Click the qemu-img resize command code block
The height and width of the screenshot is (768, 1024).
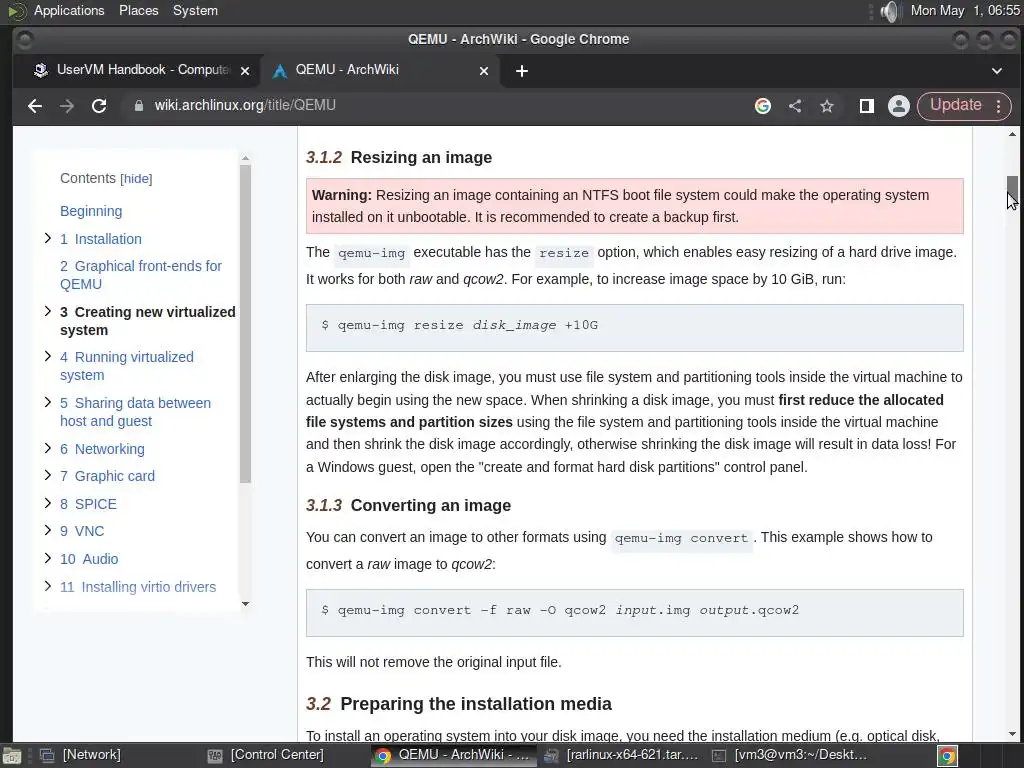pos(635,328)
